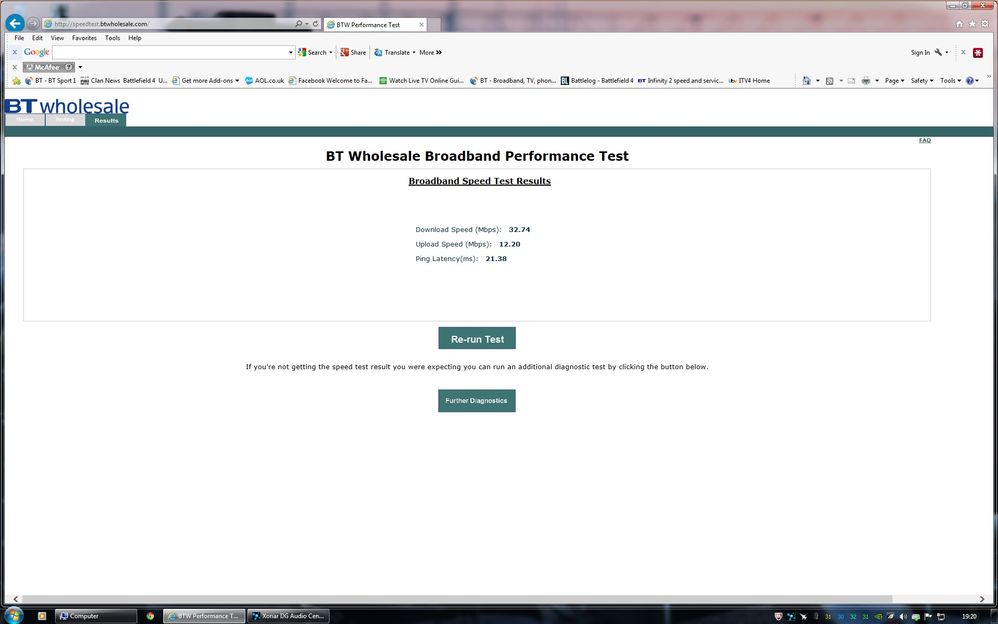The image size is (998, 624).
Task: Switch to Xonar DG Audio Center taskbar window
Action: pos(288,616)
